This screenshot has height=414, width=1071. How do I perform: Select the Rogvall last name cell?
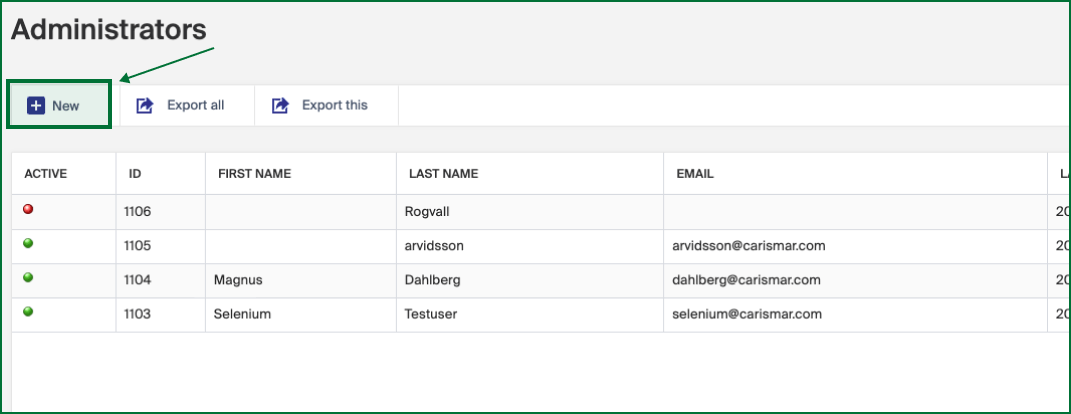pyautogui.click(x=428, y=211)
